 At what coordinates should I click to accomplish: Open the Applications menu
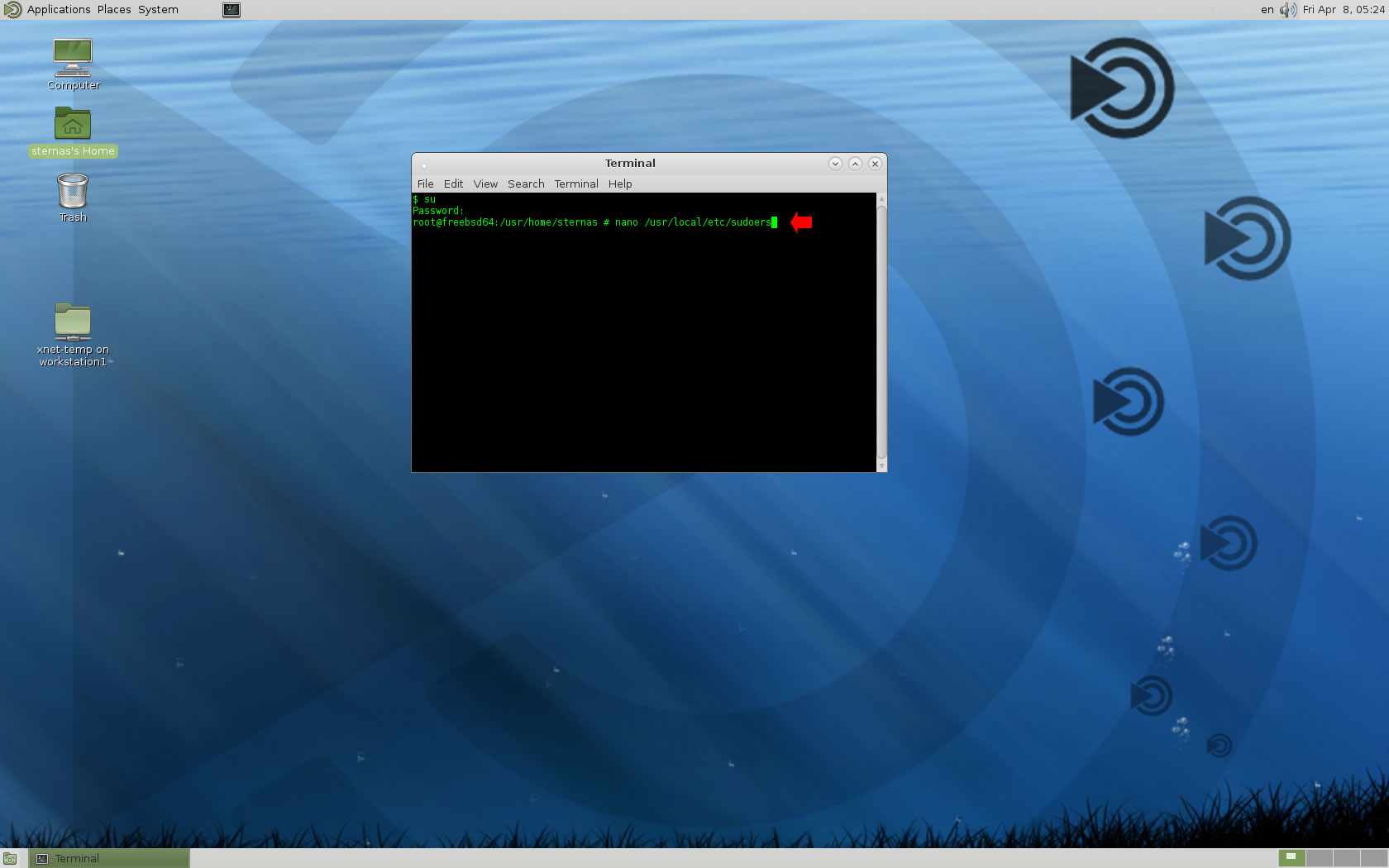pos(59,10)
